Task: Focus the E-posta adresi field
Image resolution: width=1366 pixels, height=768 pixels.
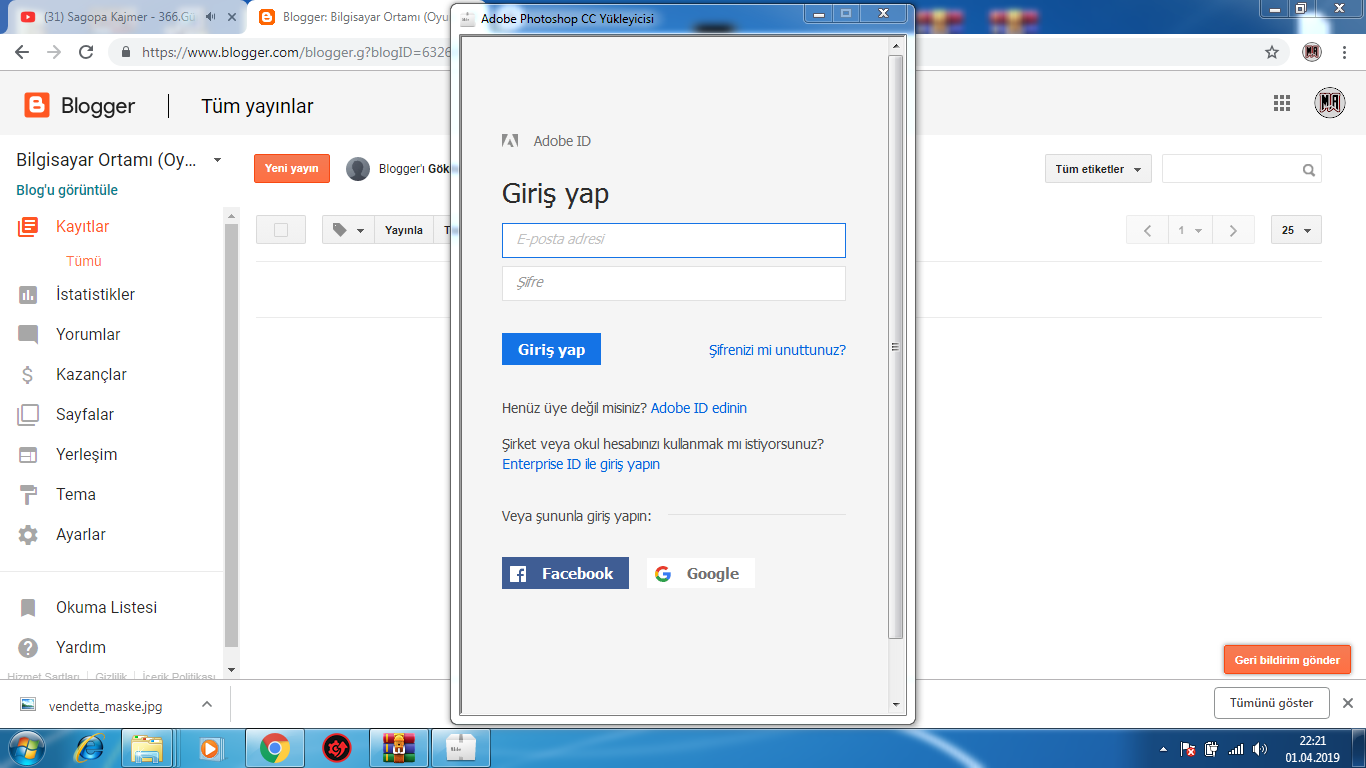Action: tap(674, 240)
